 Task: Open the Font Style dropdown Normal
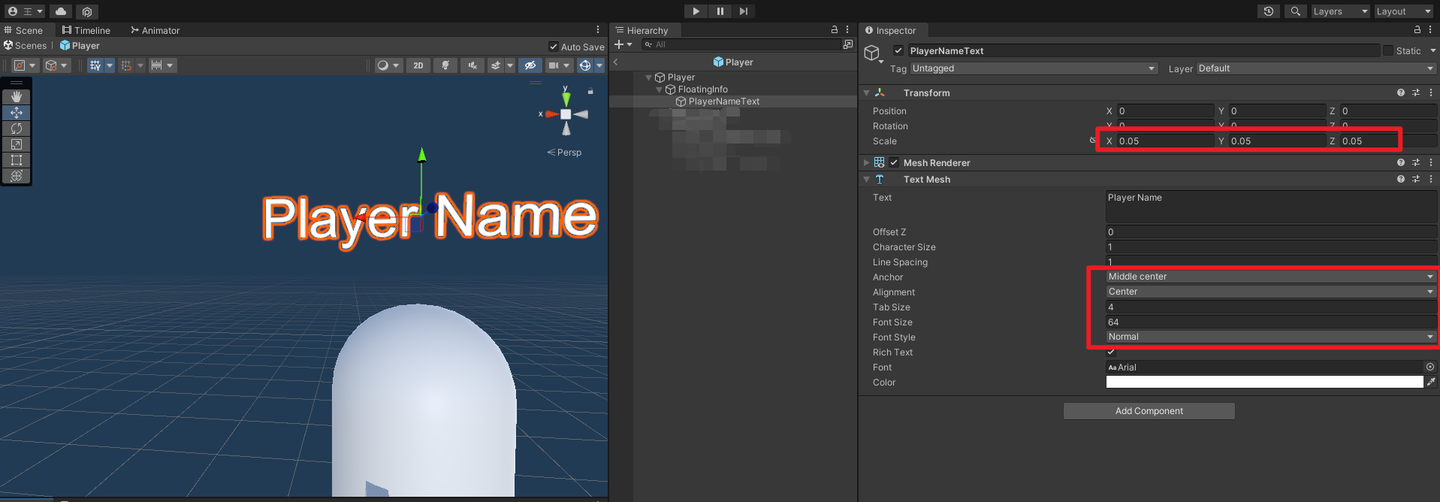point(1271,337)
